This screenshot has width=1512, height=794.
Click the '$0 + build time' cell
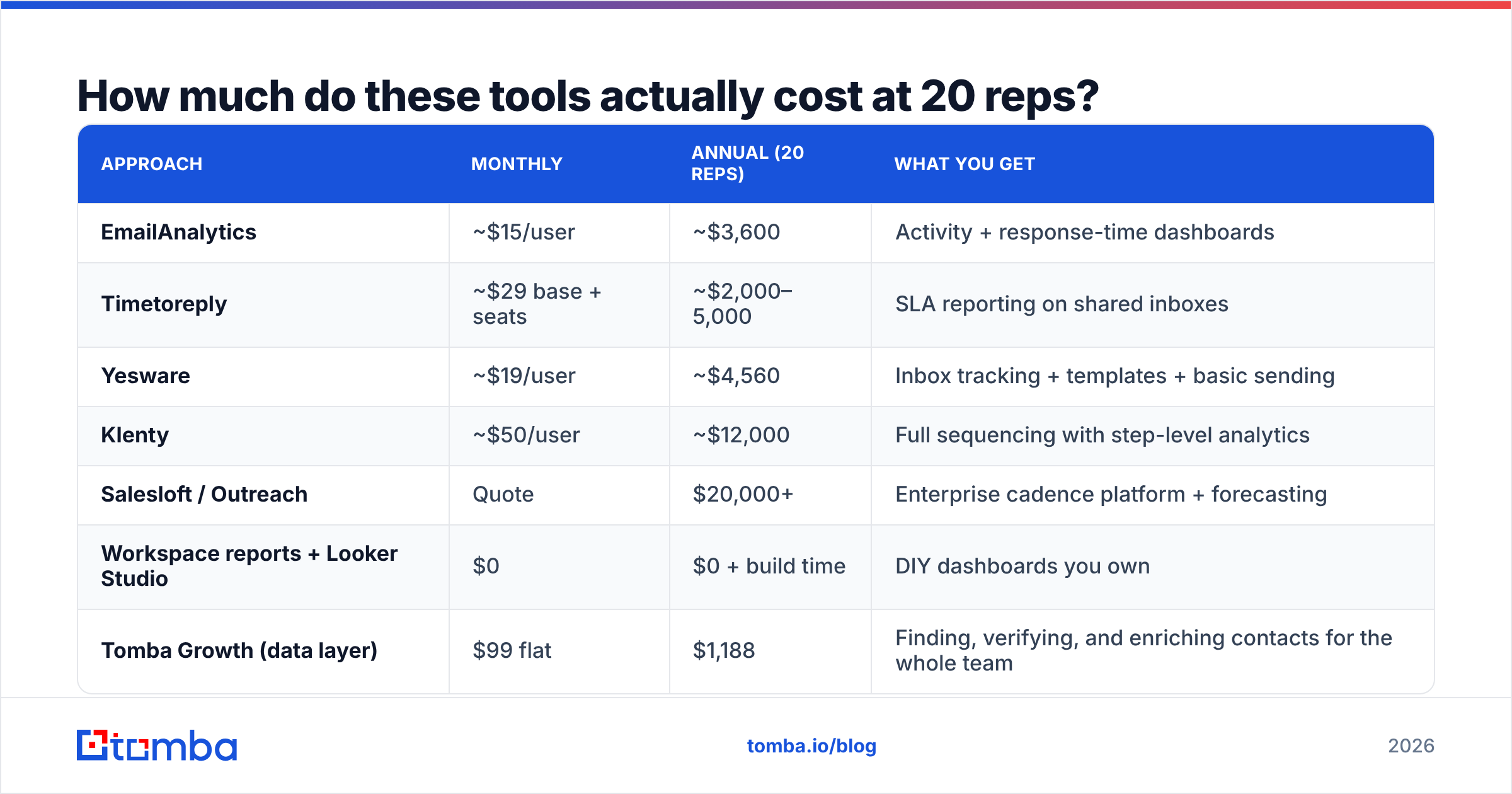point(769,567)
